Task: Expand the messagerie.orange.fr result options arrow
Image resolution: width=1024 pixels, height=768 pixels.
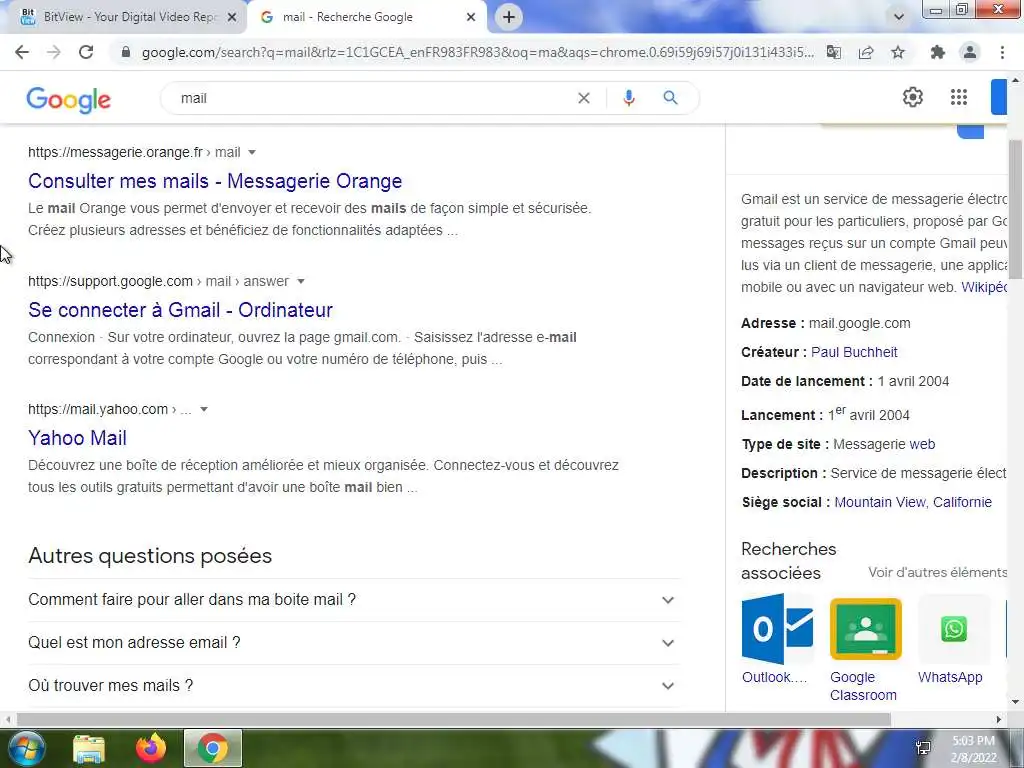Action: click(x=252, y=152)
